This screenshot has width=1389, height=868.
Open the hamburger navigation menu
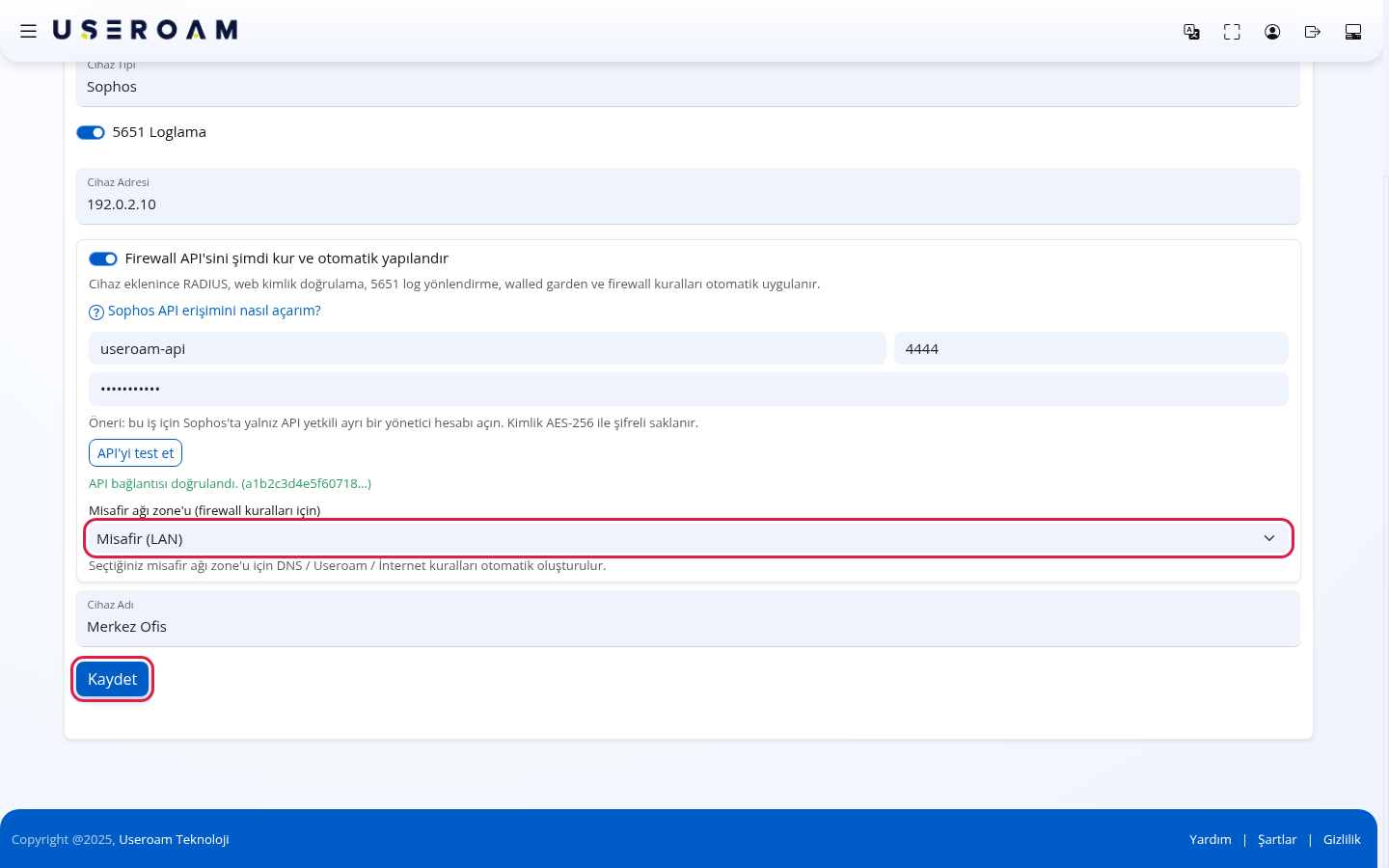tap(28, 31)
